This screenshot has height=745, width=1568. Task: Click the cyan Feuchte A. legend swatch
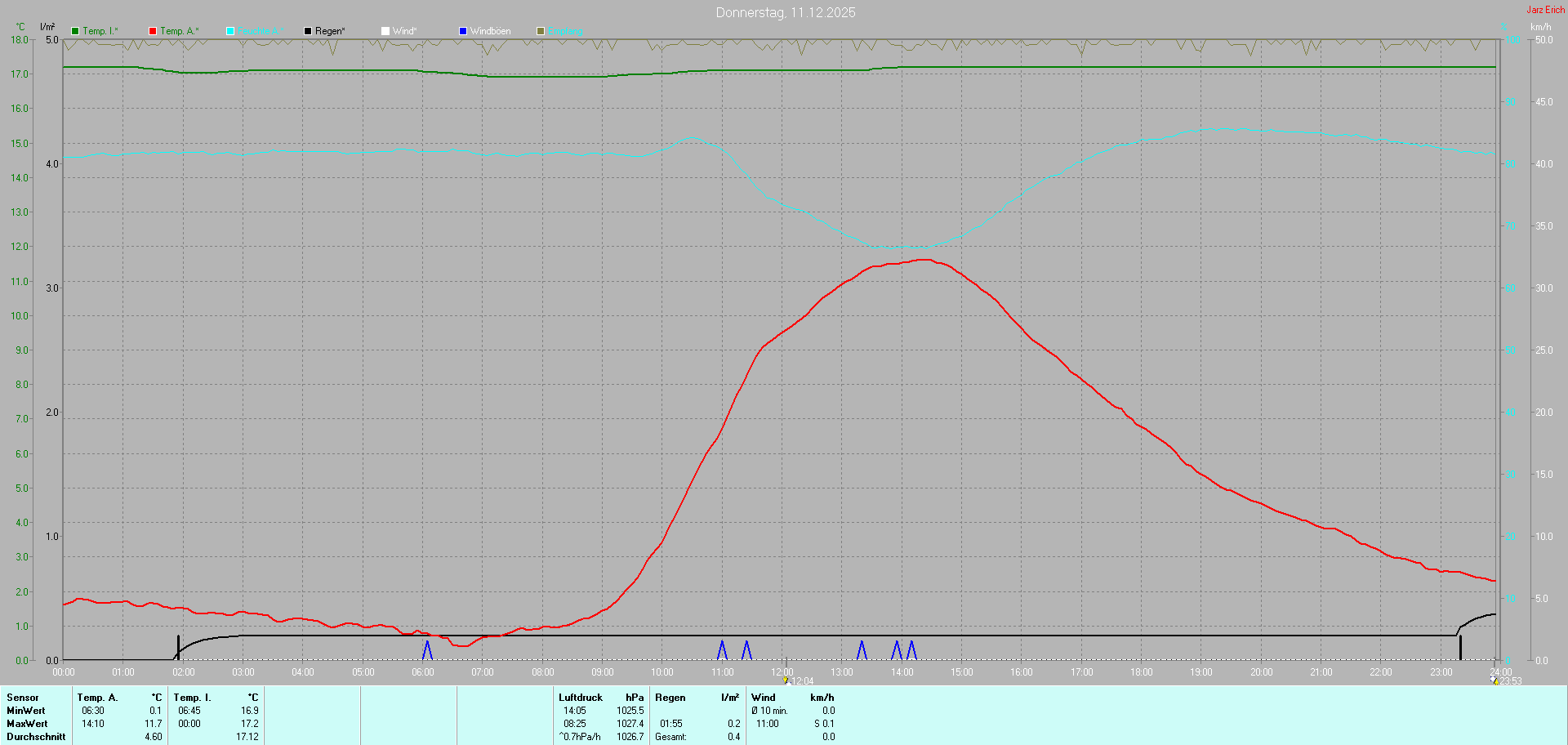click(x=230, y=31)
